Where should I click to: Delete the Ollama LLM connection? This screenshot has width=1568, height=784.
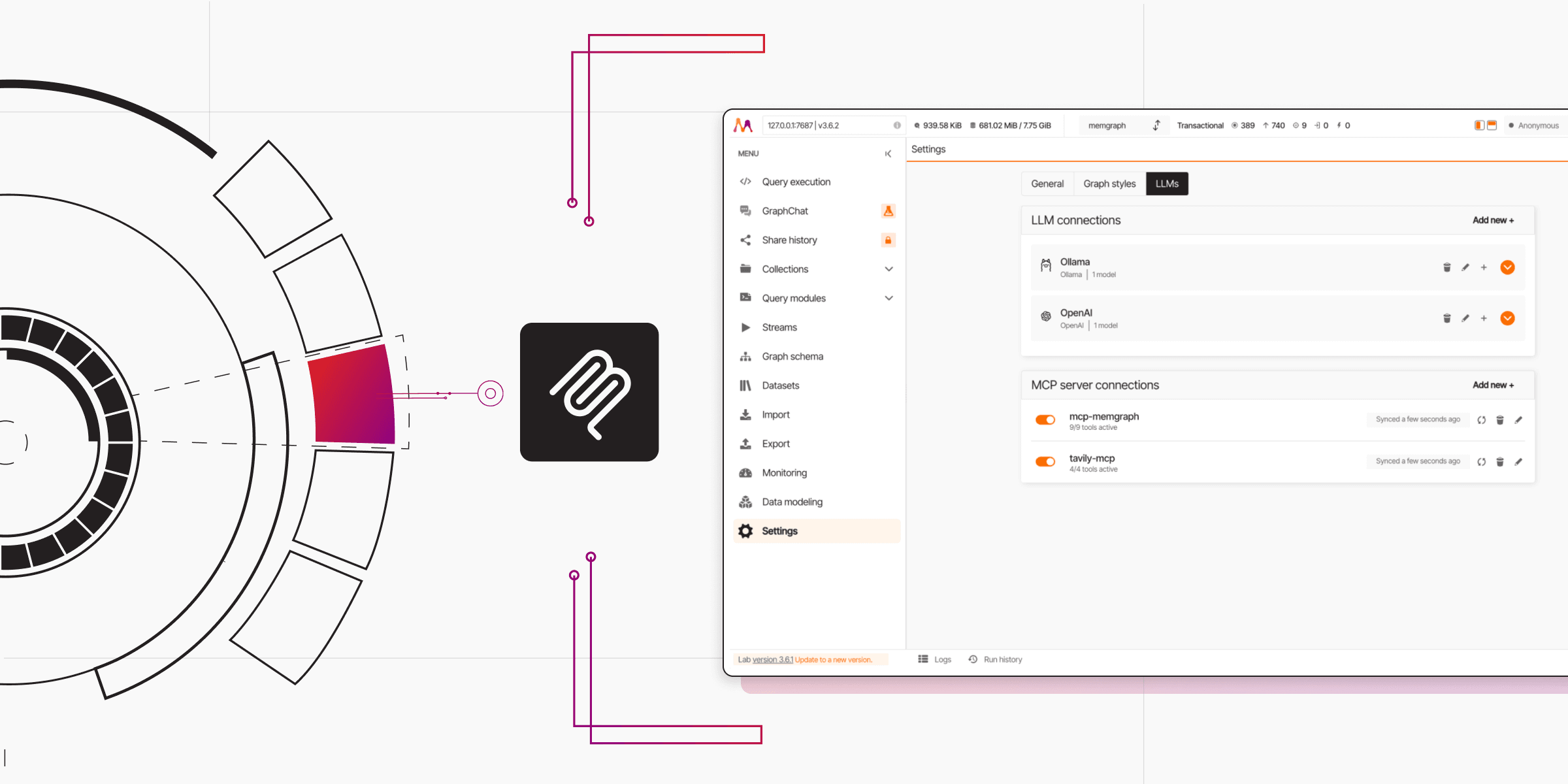tap(1446, 267)
